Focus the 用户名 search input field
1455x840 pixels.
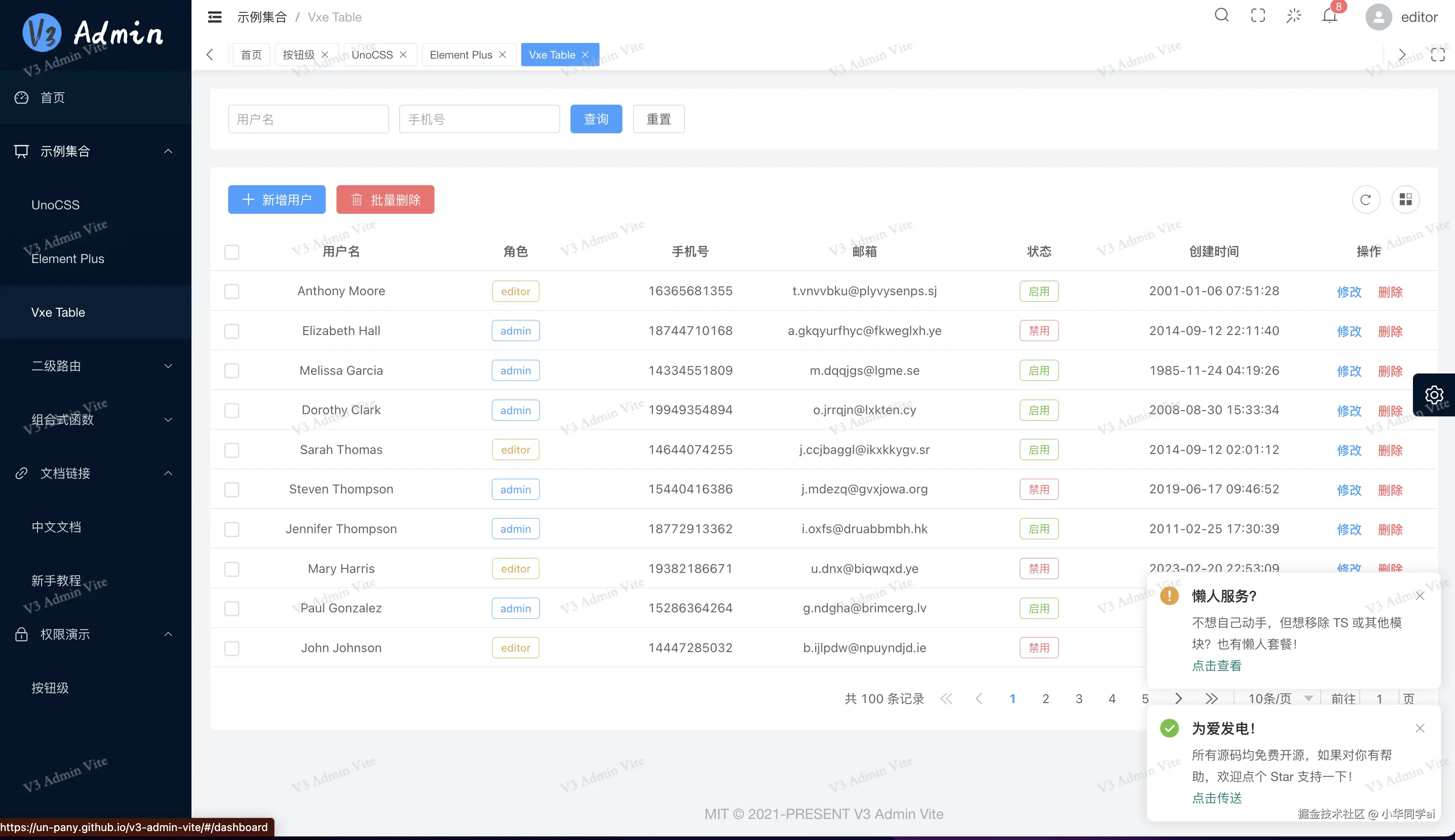tap(308, 119)
